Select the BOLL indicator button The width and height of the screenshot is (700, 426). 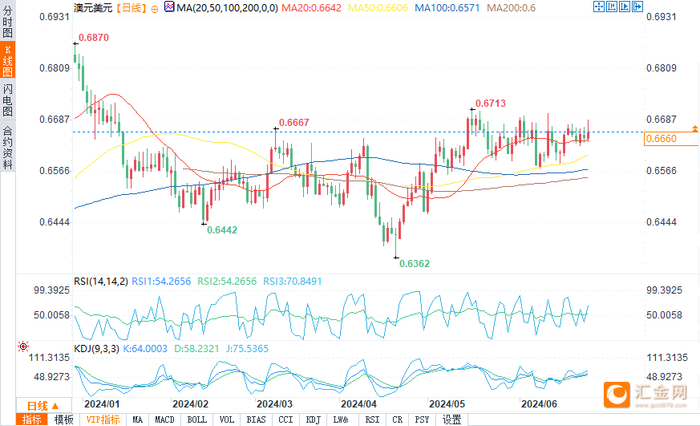197,420
